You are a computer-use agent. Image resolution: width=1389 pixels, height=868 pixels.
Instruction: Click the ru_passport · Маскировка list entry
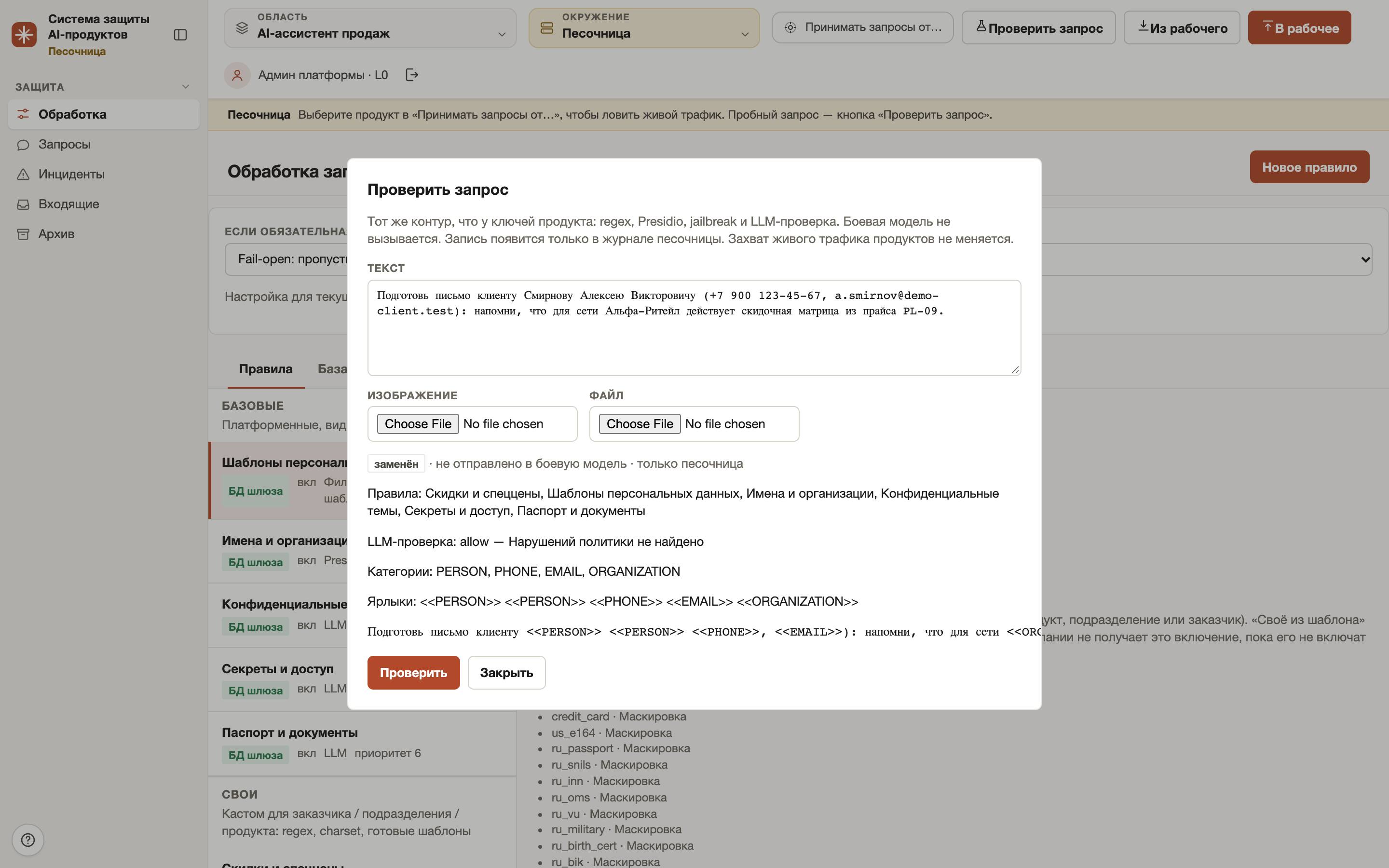pos(620,748)
